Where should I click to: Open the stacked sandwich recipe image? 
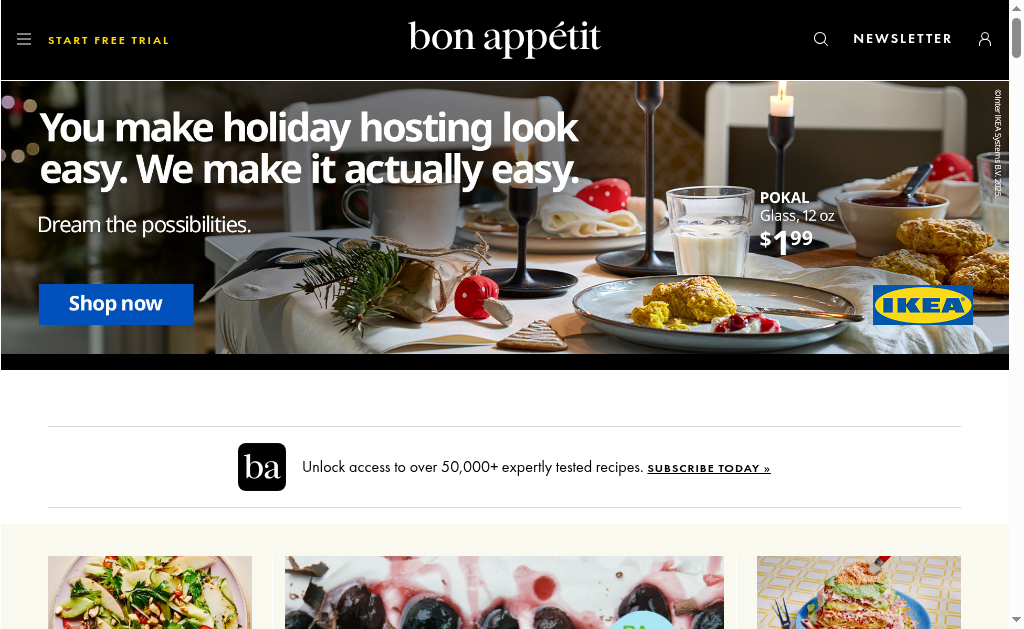pos(859,592)
